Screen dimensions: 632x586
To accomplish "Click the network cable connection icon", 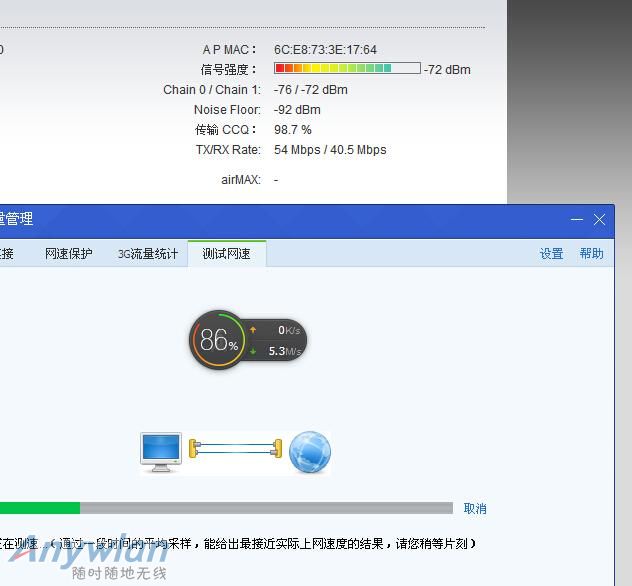I will click(x=235, y=449).
